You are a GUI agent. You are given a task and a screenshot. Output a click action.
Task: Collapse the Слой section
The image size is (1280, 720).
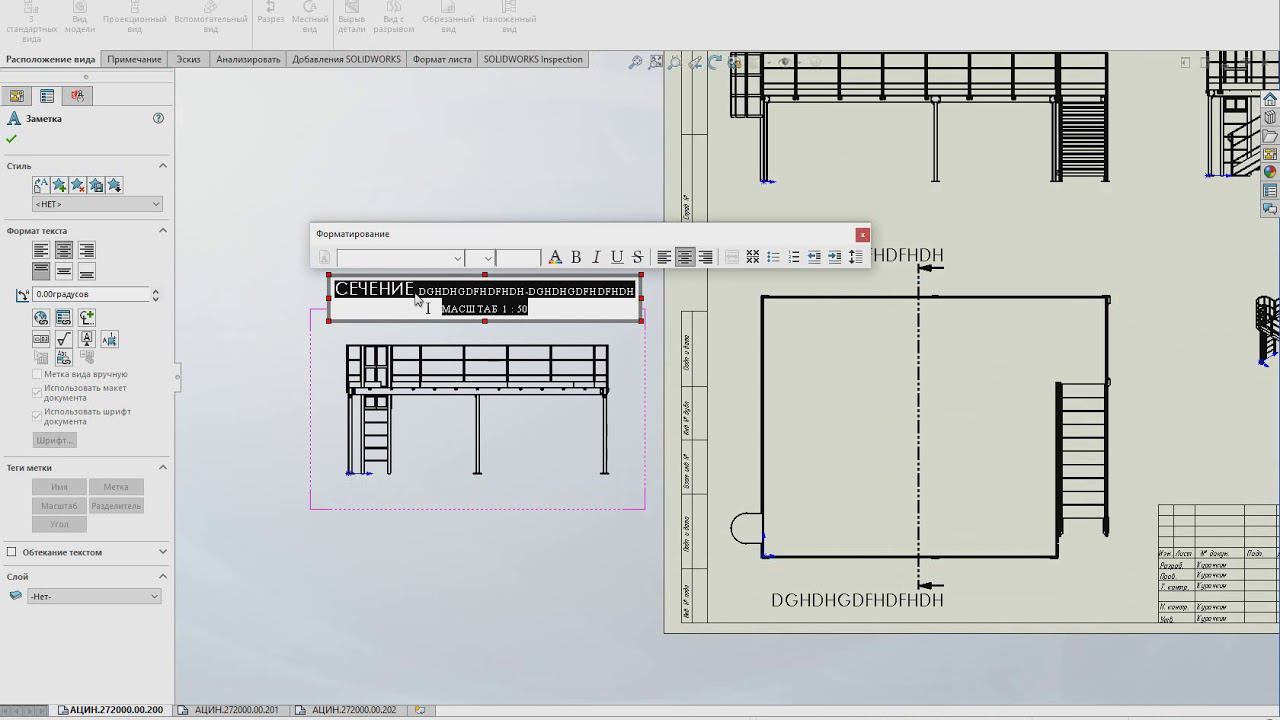point(163,577)
